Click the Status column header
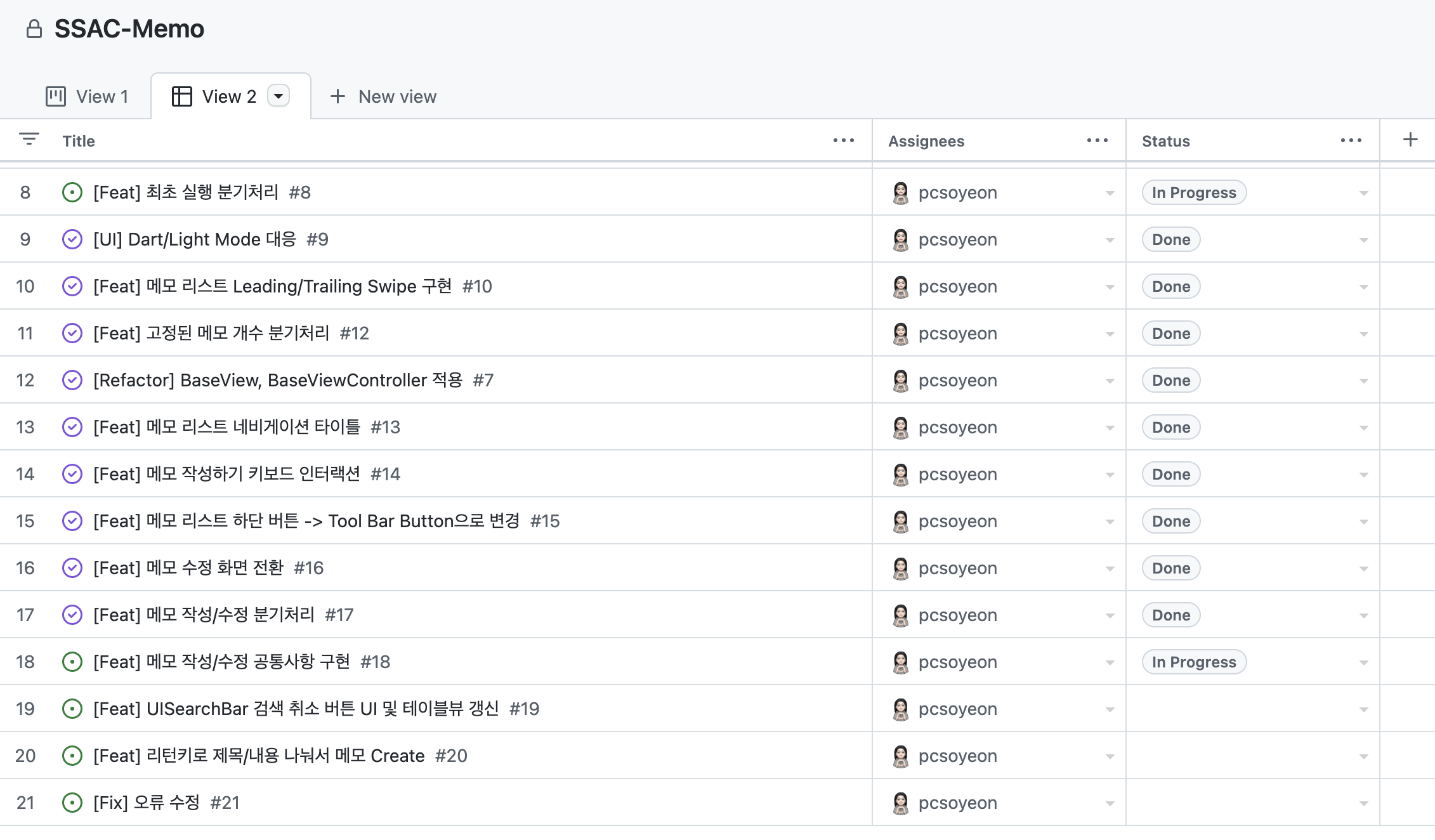This screenshot has width=1435, height=840. click(1166, 141)
